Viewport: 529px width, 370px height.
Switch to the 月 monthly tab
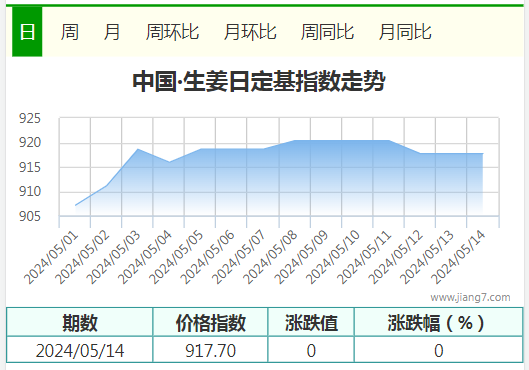coord(112,32)
